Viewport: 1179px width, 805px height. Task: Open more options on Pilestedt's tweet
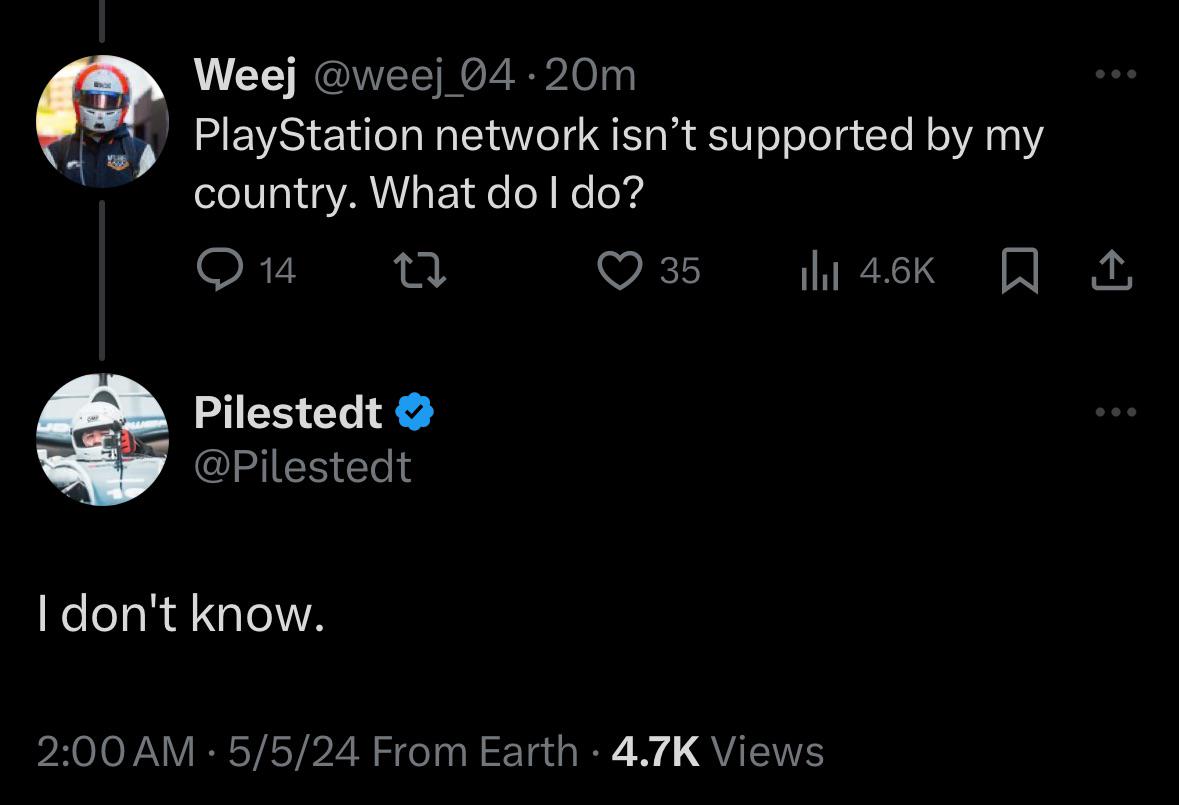(1115, 412)
